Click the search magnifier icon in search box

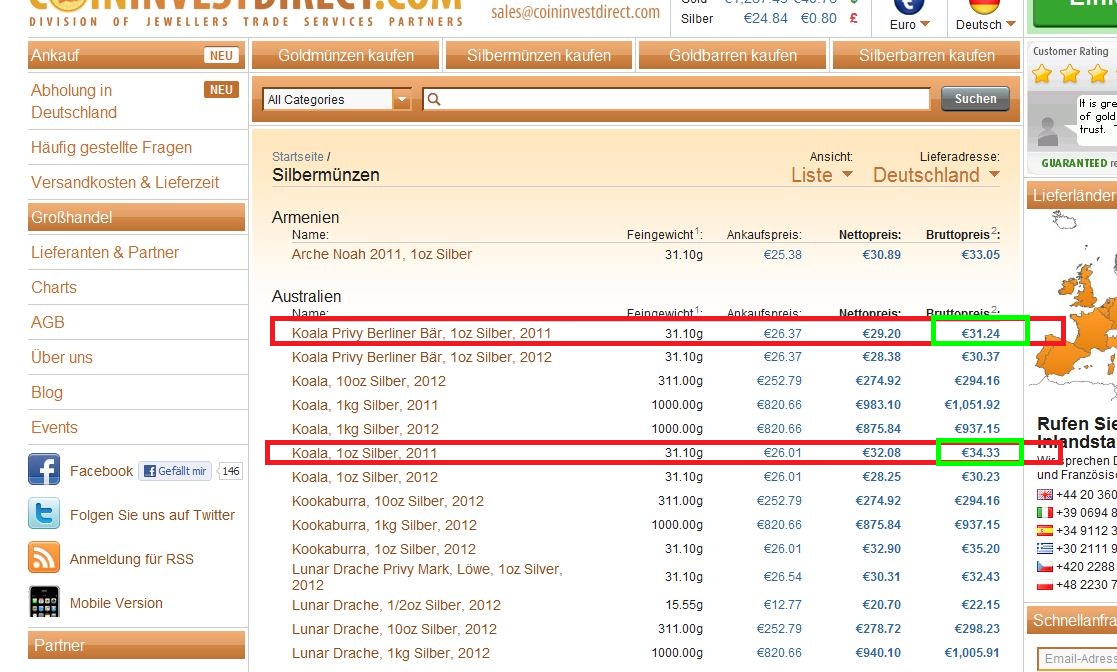434,99
